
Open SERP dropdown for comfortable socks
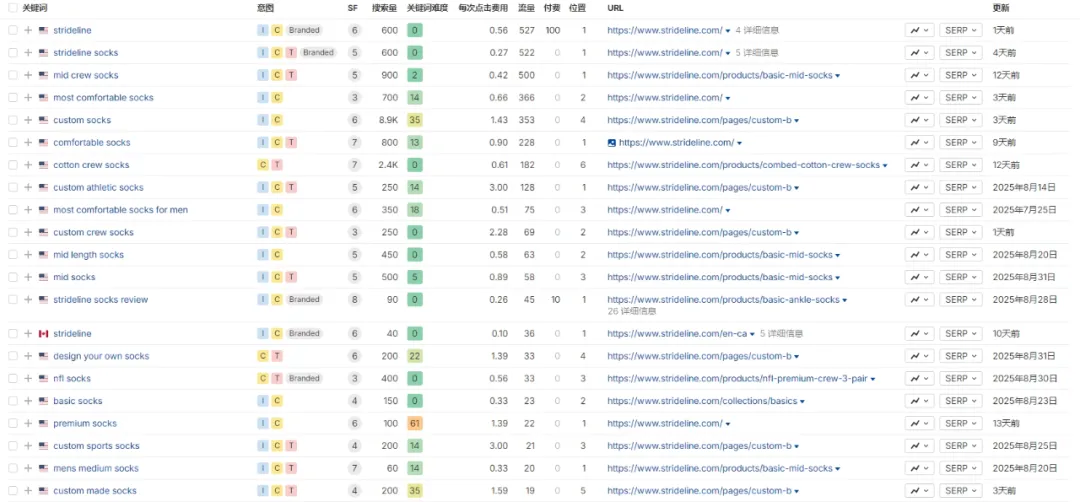click(x=961, y=143)
